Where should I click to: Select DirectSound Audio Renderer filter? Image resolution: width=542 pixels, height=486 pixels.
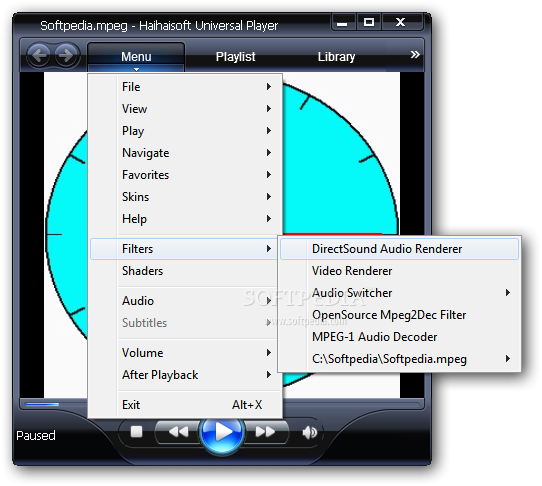point(399,249)
